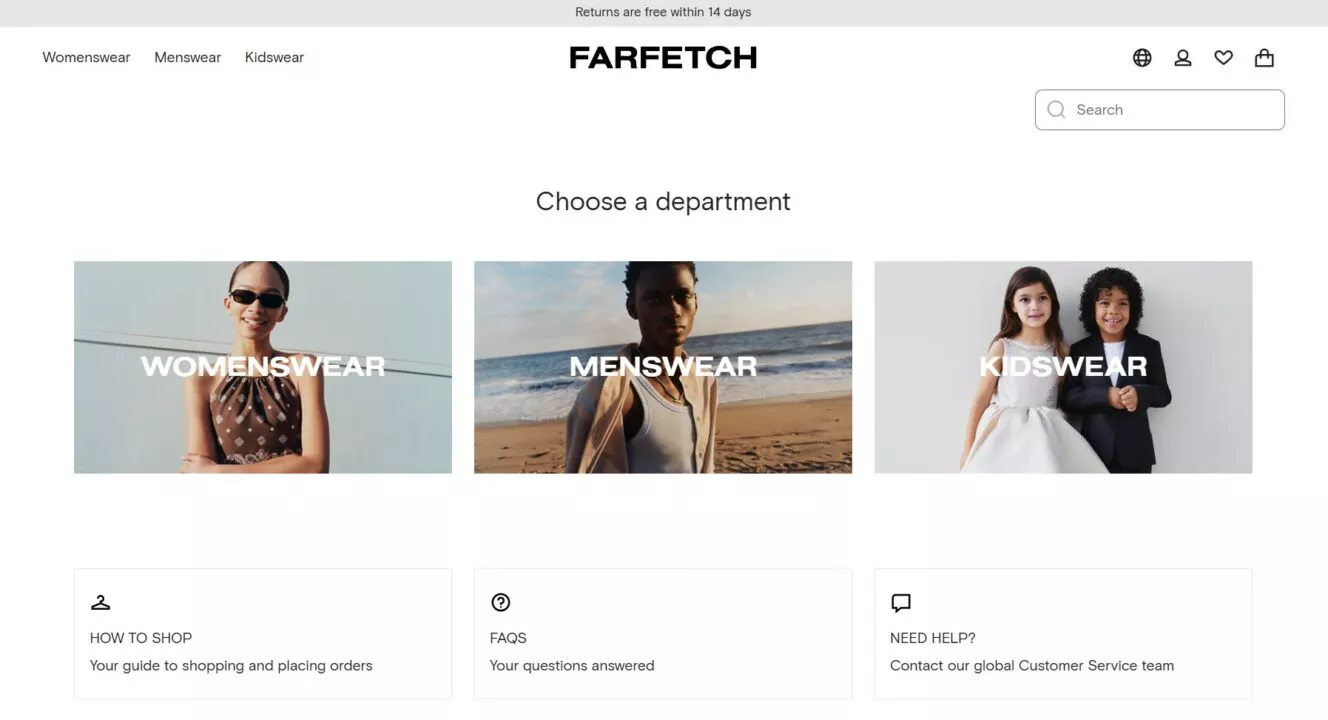
Task: Focus the Search input field
Action: pyautogui.click(x=1160, y=110)
